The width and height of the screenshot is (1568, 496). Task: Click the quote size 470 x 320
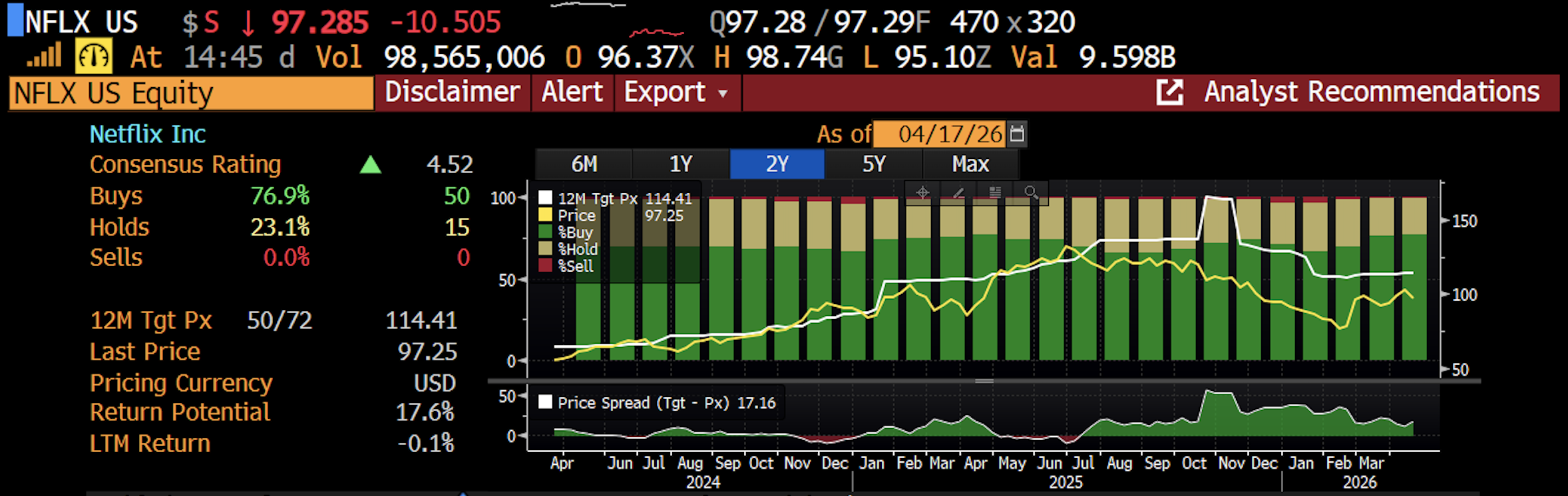click(x=1012, y=23)
